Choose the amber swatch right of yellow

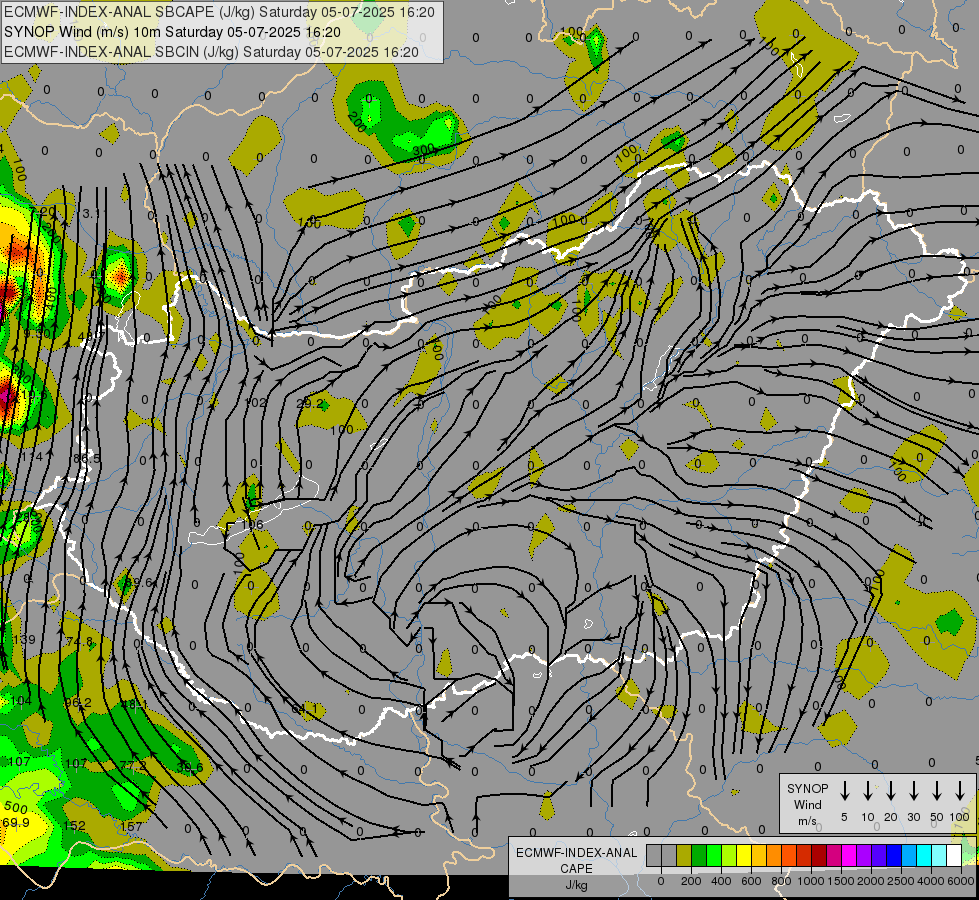pos(759,855)
